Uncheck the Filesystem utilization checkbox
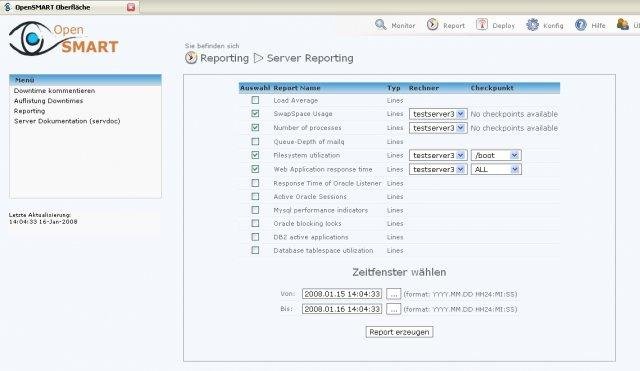Viewport: 640px width, 371px height. [255, 155]
